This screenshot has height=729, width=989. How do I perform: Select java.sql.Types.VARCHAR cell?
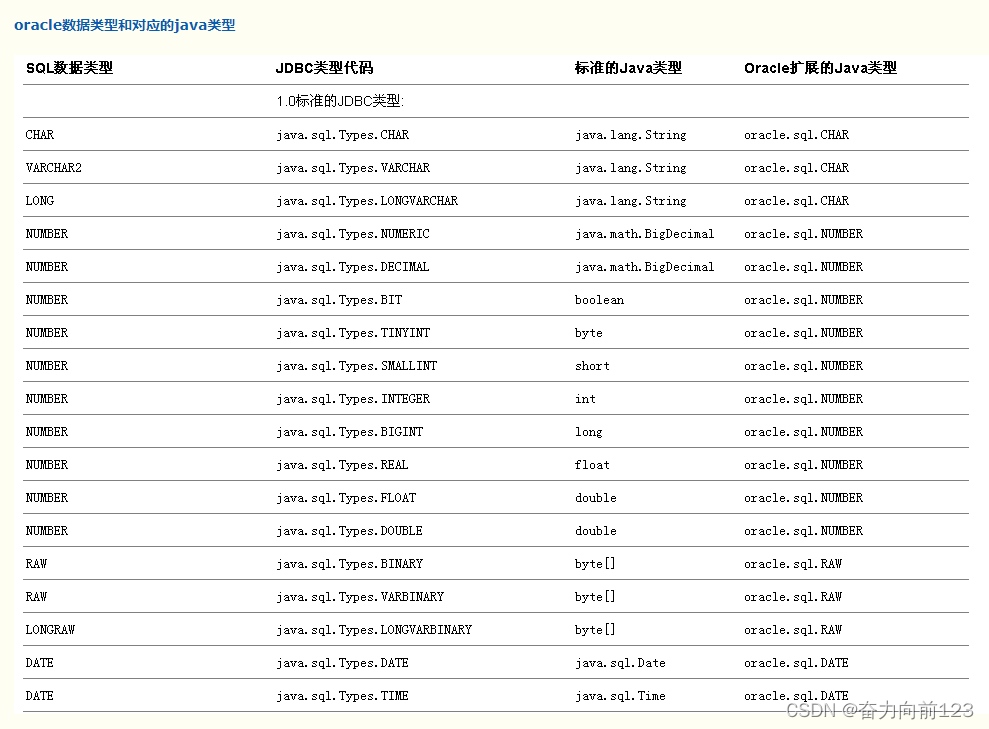tap(353, 168)
